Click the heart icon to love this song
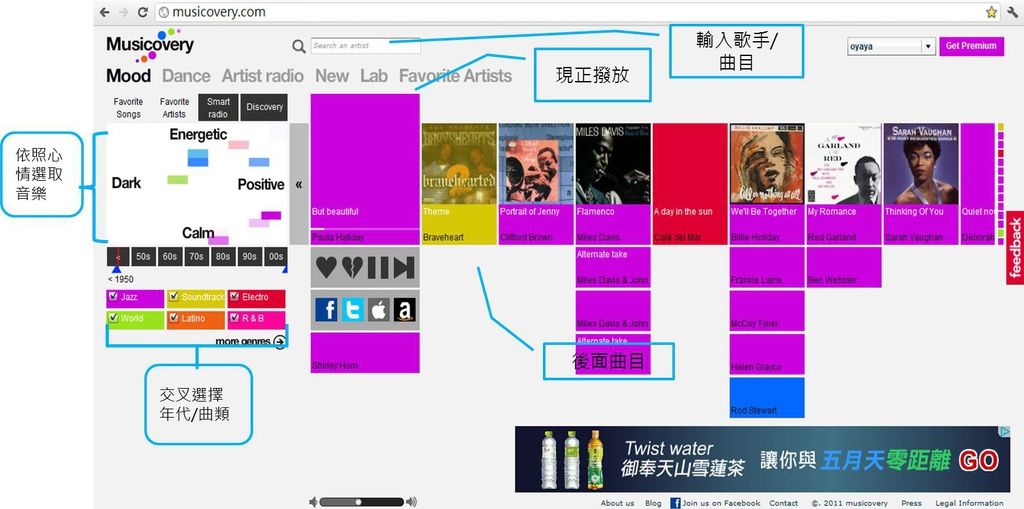This screenshot has height=509, width=1024. coord(327,268)
